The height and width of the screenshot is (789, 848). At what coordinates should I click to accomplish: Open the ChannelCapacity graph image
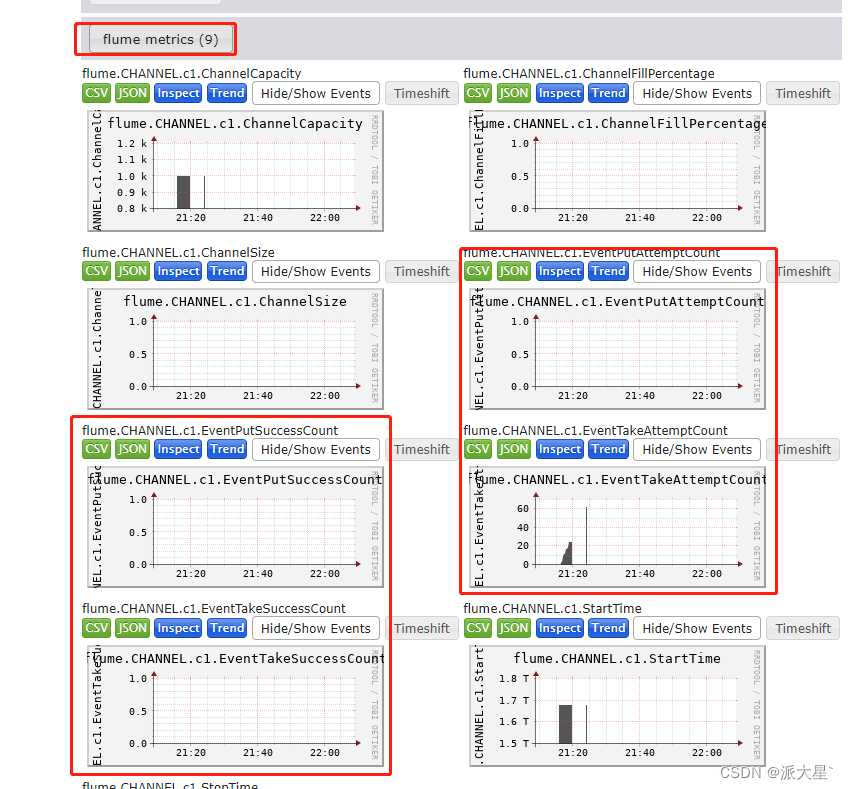[x=235, y=171]
